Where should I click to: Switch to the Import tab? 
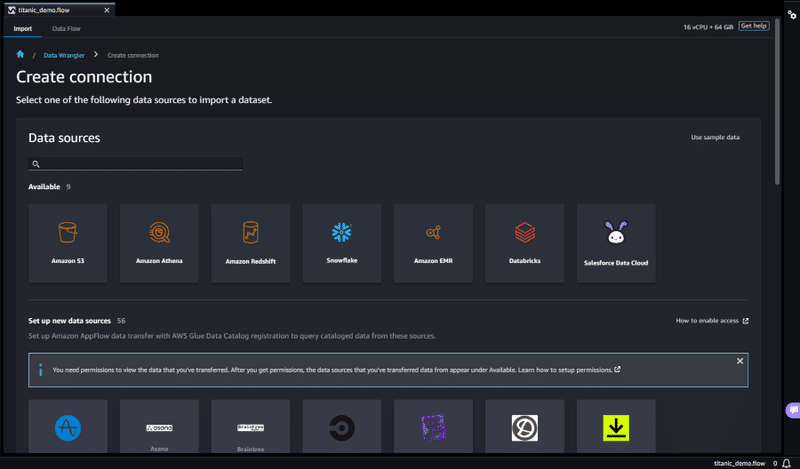[x=22, y=29]
